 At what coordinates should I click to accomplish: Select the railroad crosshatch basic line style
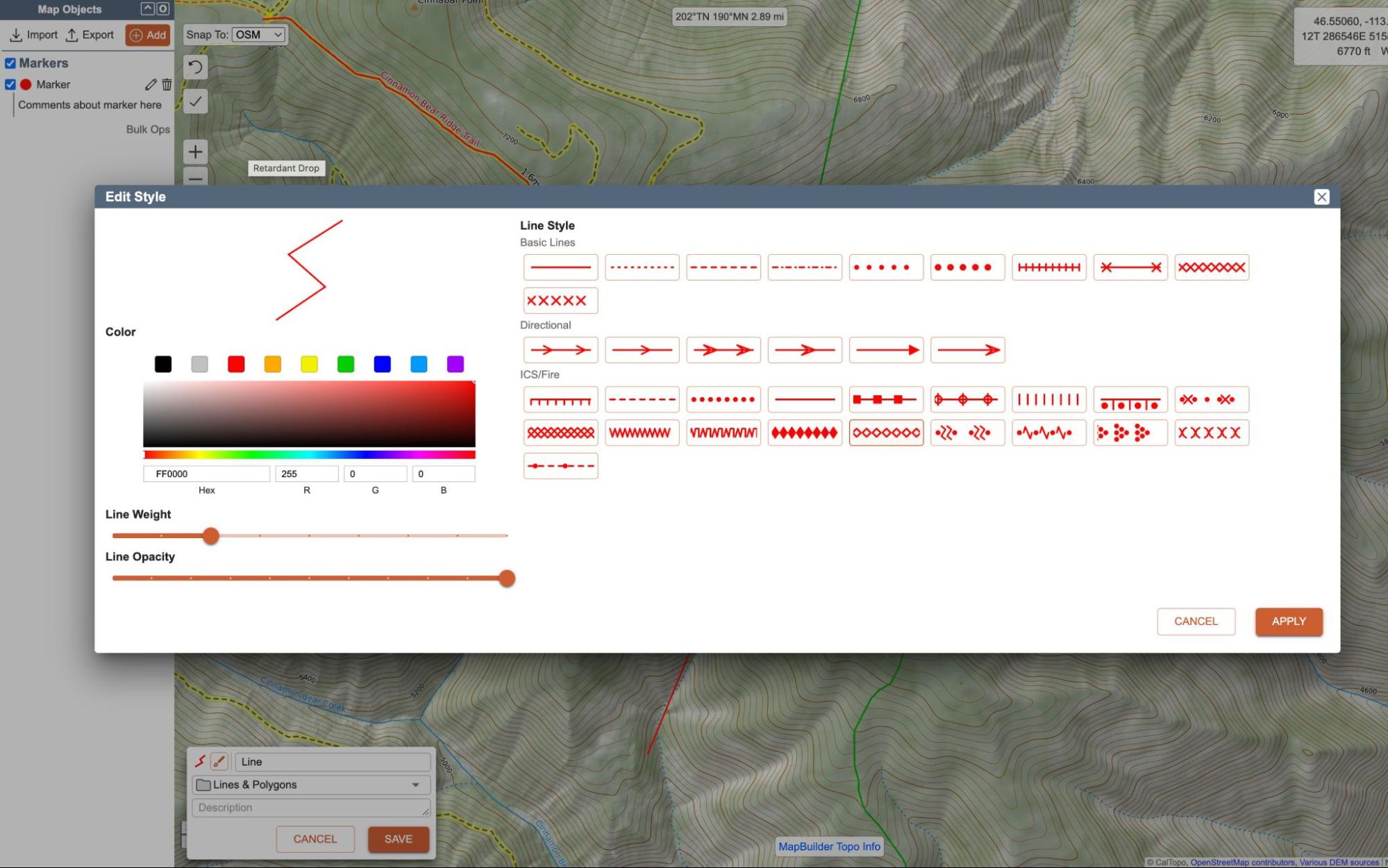point(1048,267)
